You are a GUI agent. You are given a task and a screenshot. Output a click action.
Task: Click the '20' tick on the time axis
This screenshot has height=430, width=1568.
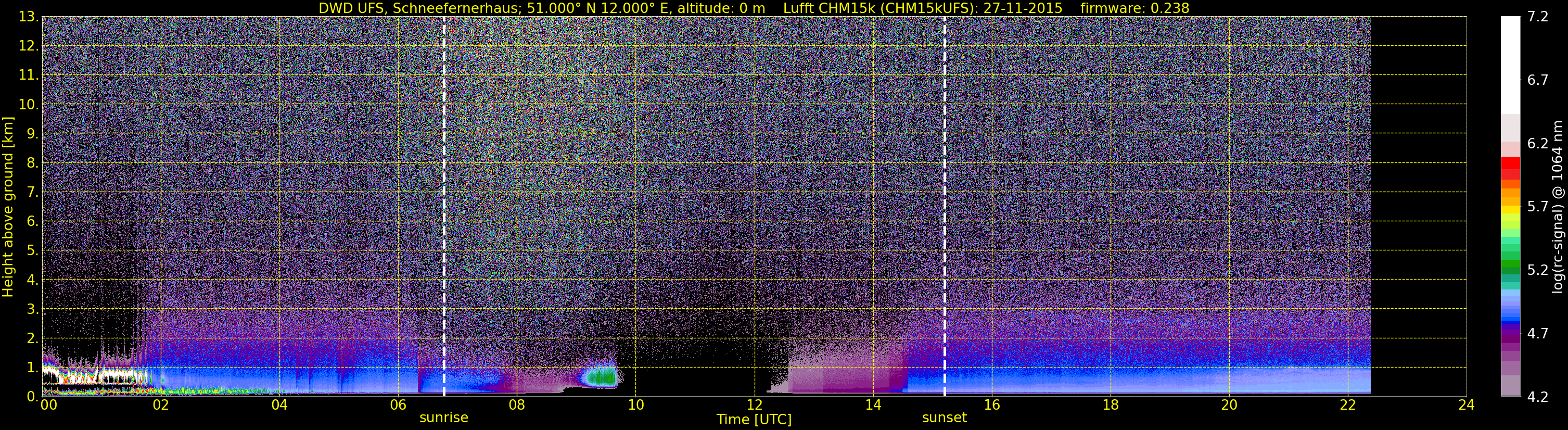1229,405
